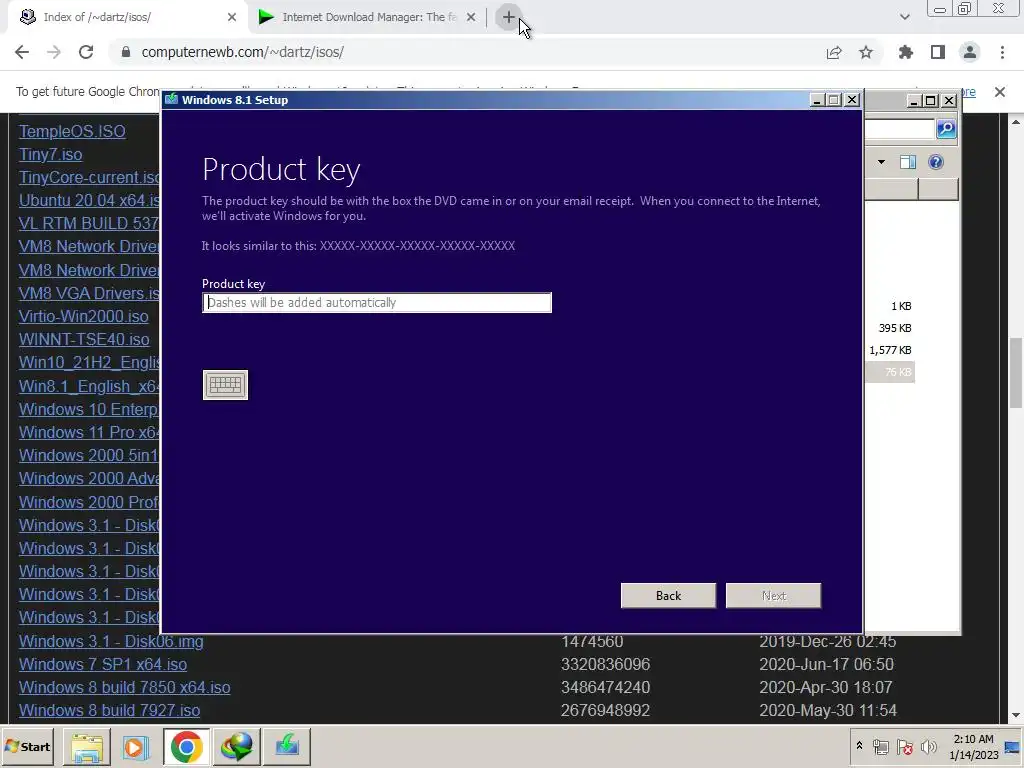Screen dimensions: 1024x768
Task: Reload the current page
Action: (x=86, y=52)
